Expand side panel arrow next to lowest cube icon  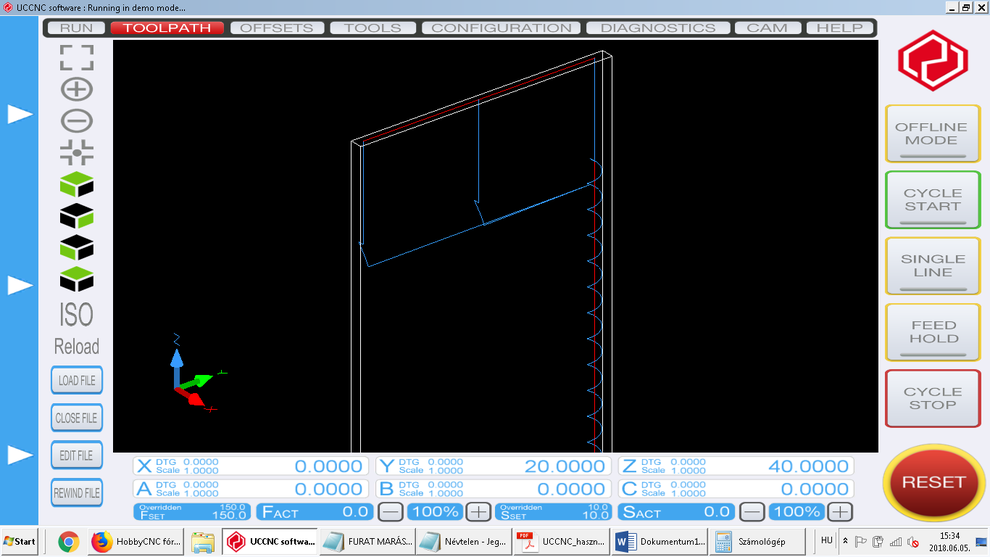point(20,285)
